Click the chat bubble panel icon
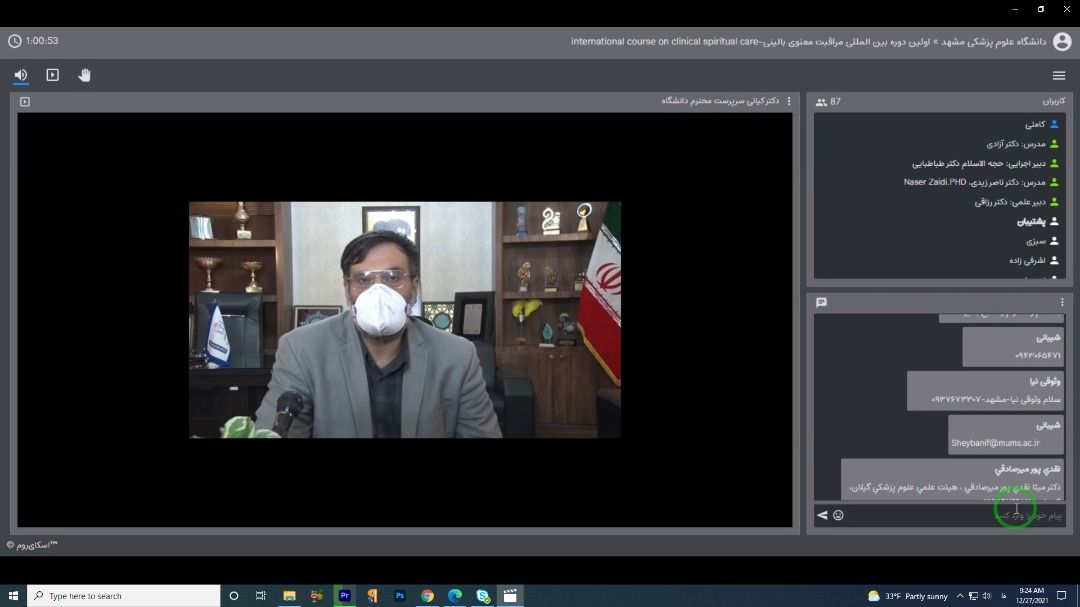The height and width of the screenshot is (607, 1080). click(821, 302)
